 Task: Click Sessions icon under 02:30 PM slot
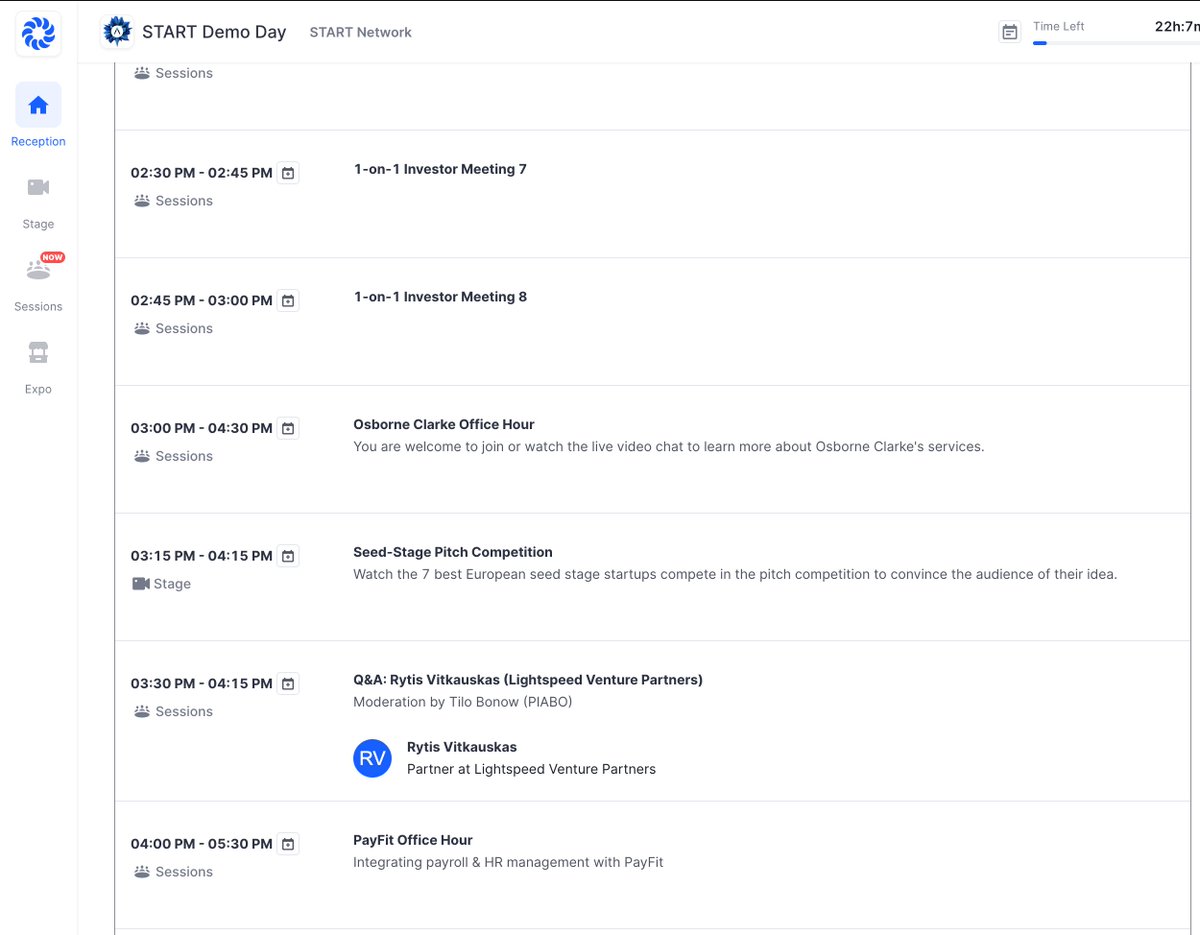pyautogui.click(x=142, y=201)
